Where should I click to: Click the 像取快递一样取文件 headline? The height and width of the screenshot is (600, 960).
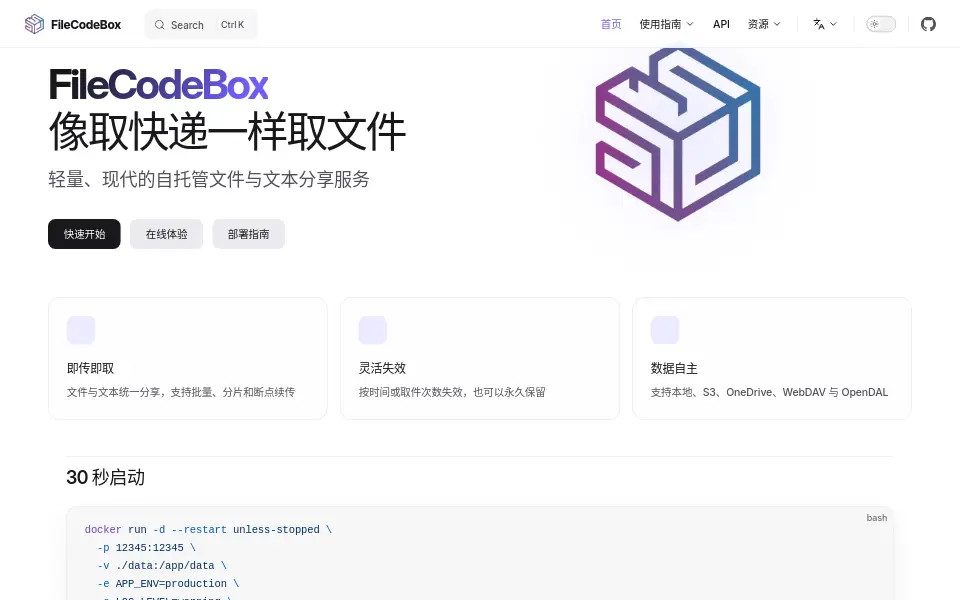point(227,131)
